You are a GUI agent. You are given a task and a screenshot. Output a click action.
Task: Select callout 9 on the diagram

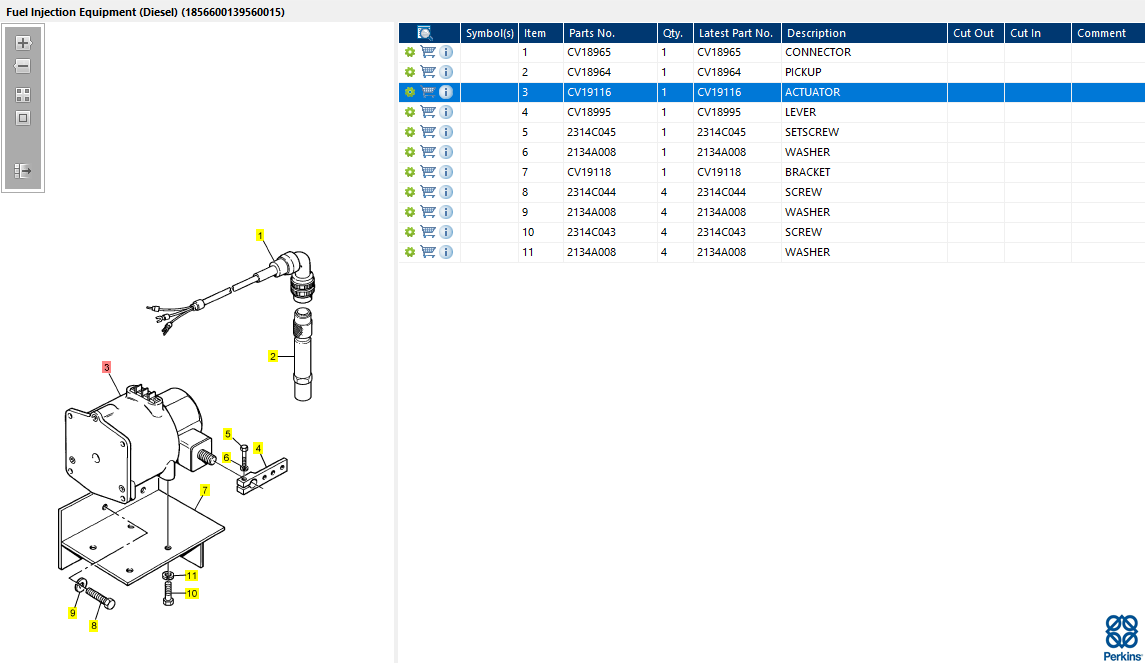pyautogui.click(x=72, y=613)
